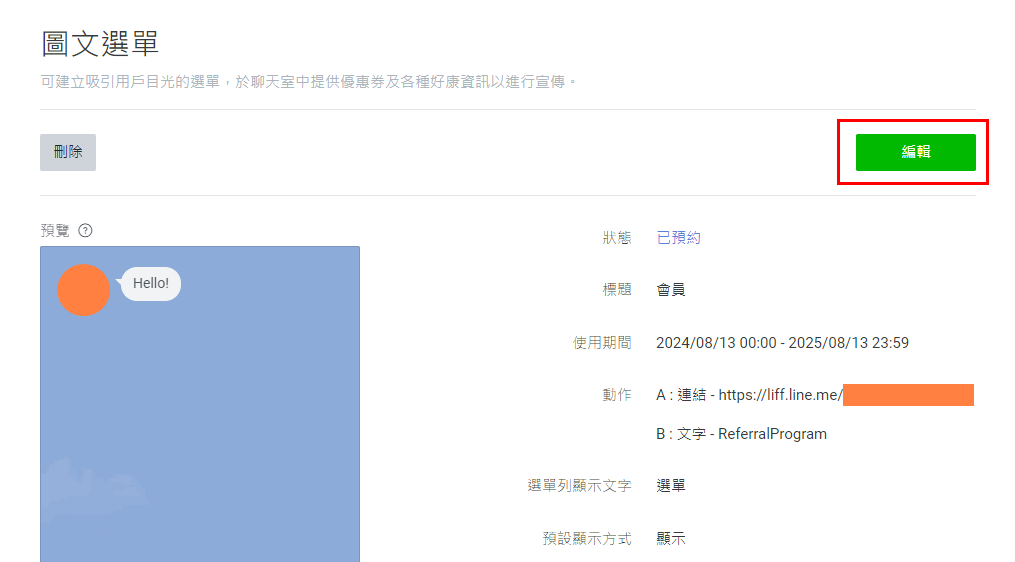
Task: Open the help icon beside 預覽
Action: click(85, 230)
